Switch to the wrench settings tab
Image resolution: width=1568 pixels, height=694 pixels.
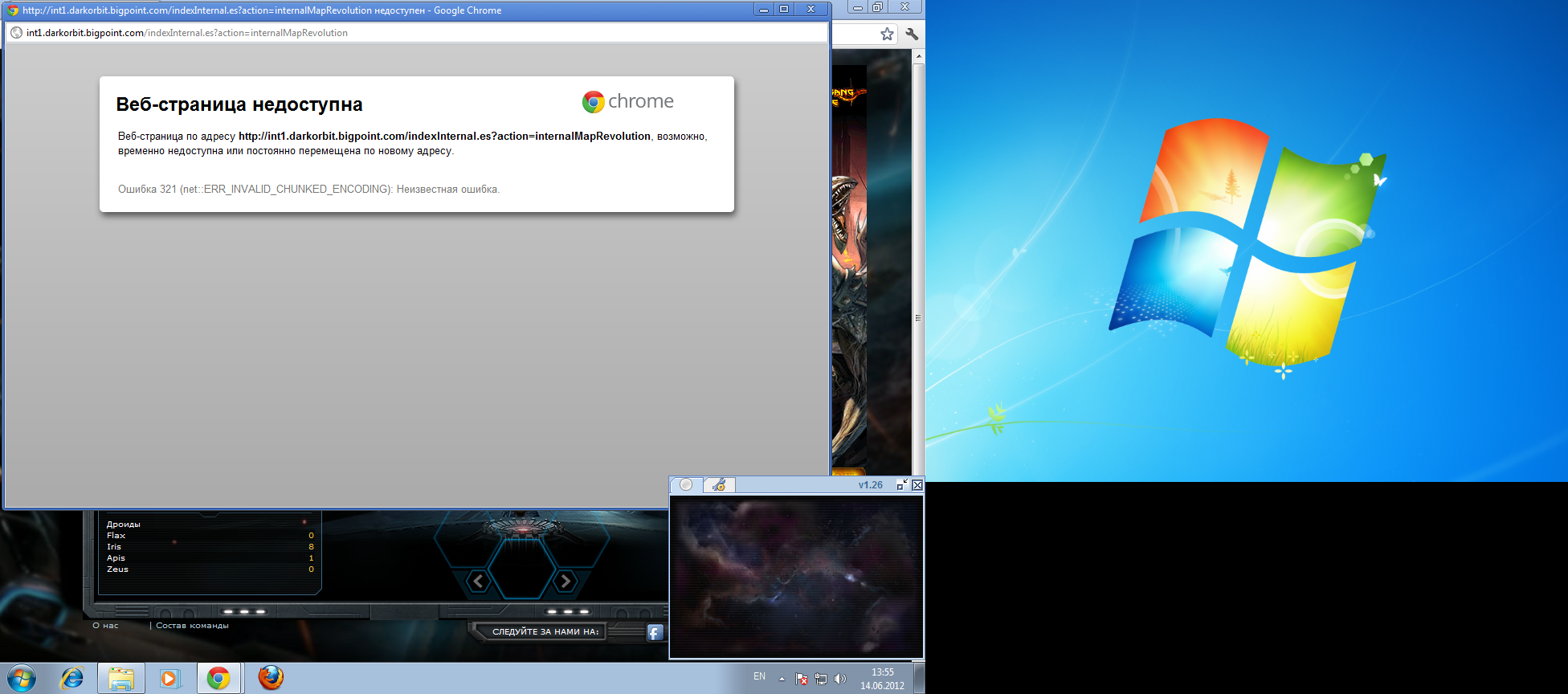pos(719,485)
